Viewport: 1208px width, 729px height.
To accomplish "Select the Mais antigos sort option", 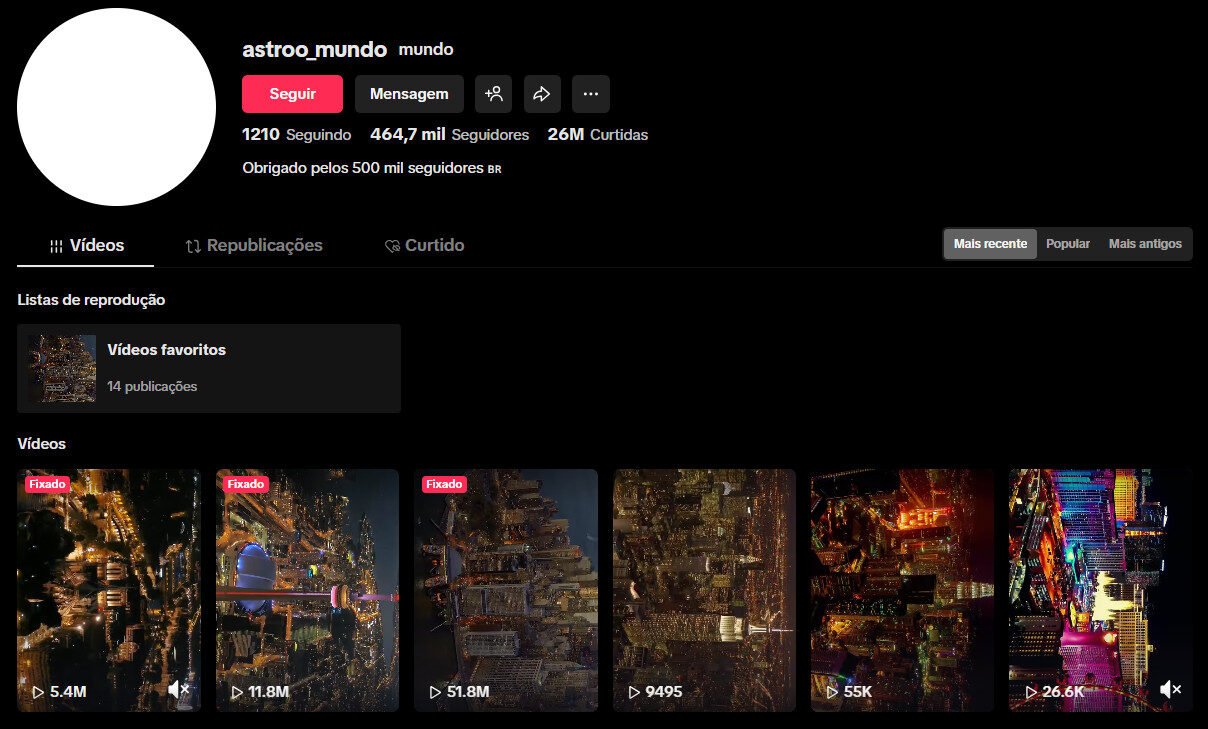I will (x=1144, y=243).
